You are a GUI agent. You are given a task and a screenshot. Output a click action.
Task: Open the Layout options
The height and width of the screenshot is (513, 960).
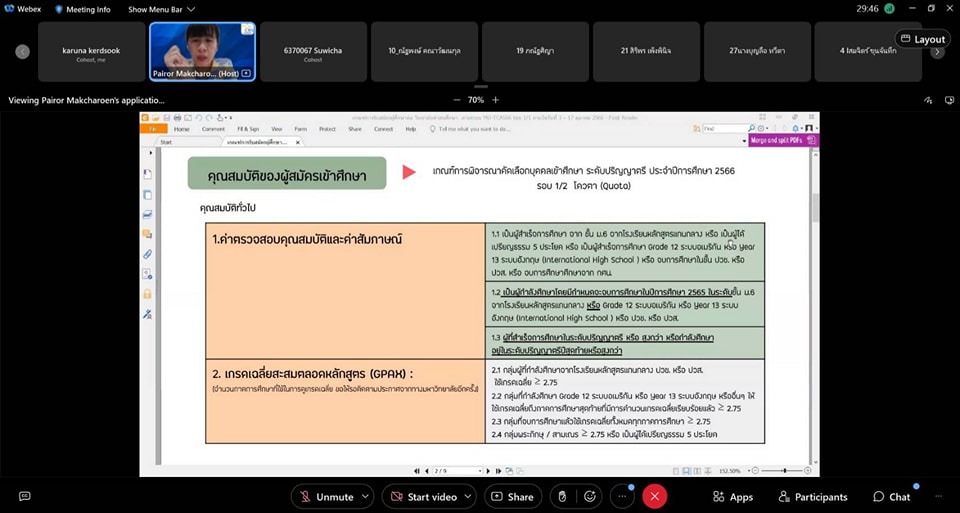(921, 39)
